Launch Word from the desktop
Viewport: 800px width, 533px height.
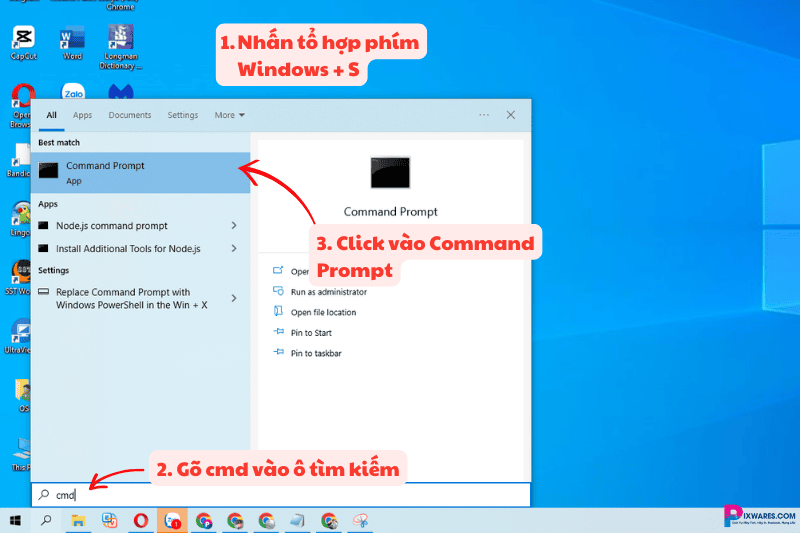[72, 40]
